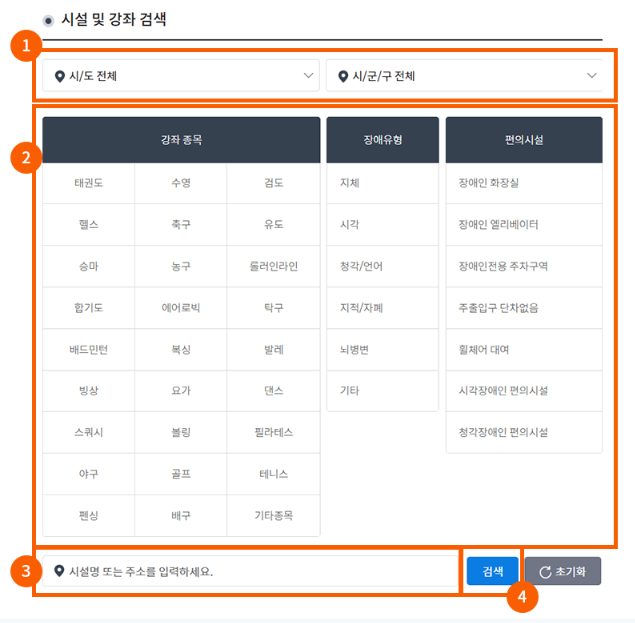Image resolution: width=635 pixels, height=623 pixels.
Task: Tap the 골프 course cell
Action: (x=181, y=474)
